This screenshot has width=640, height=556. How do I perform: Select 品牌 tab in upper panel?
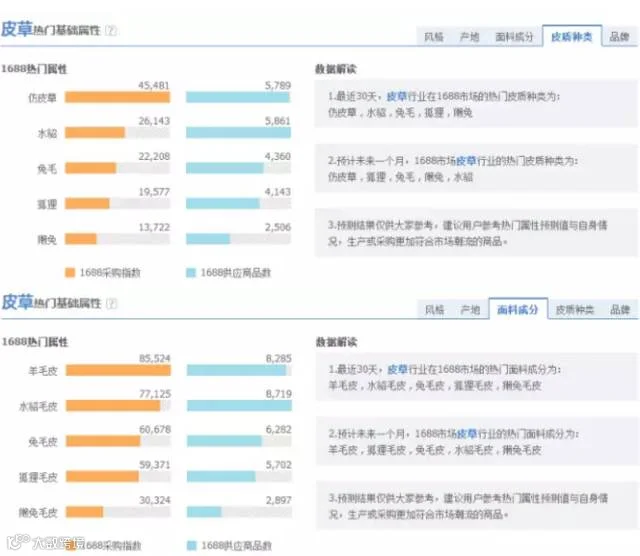(x=619, y=37)
